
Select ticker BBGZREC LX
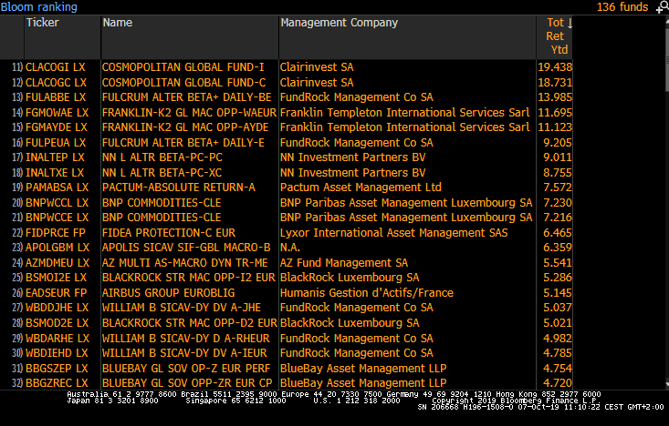tap(56, 383)
